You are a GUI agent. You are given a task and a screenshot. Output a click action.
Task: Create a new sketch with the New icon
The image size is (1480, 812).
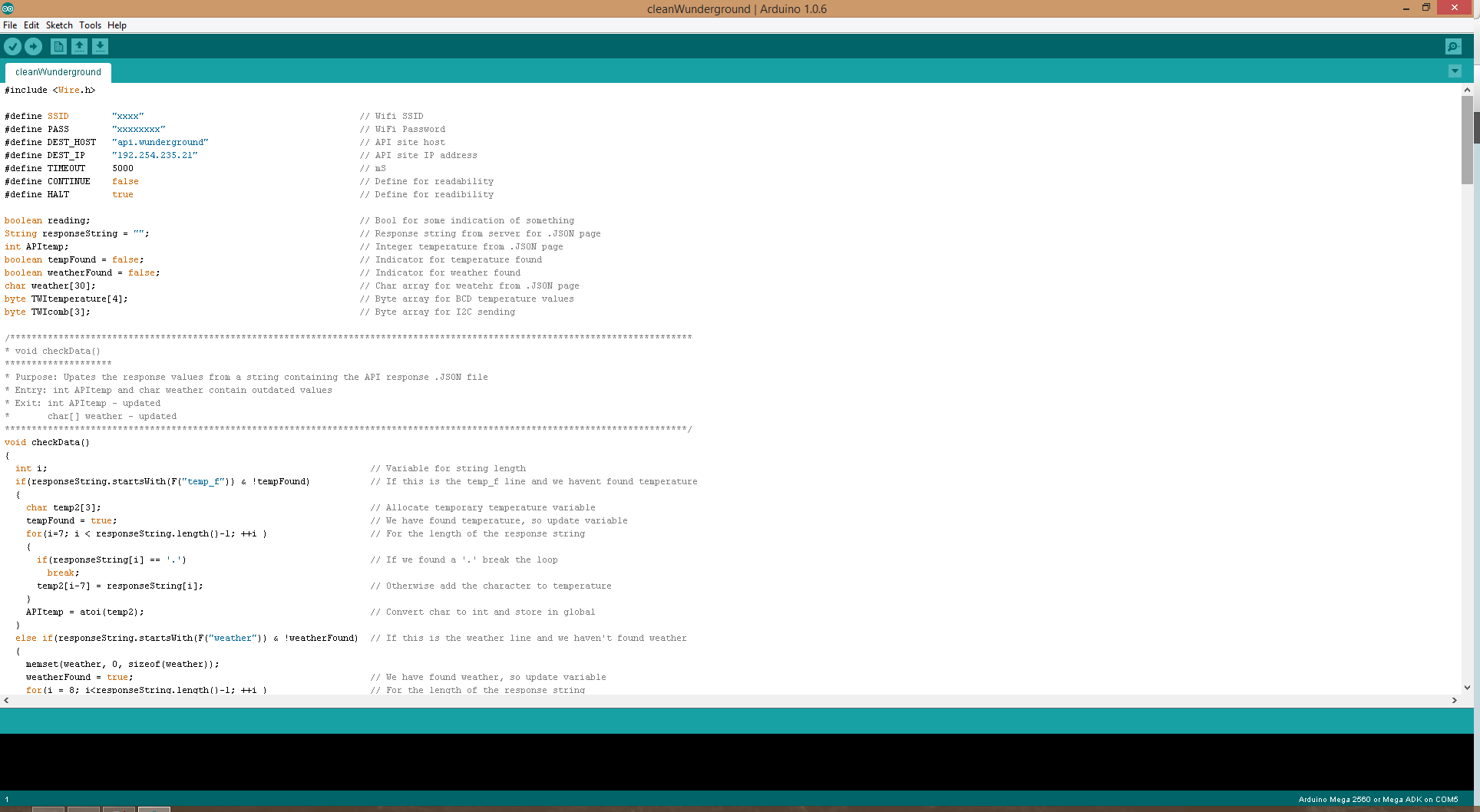pyautogui.click(x=58, y=46)
